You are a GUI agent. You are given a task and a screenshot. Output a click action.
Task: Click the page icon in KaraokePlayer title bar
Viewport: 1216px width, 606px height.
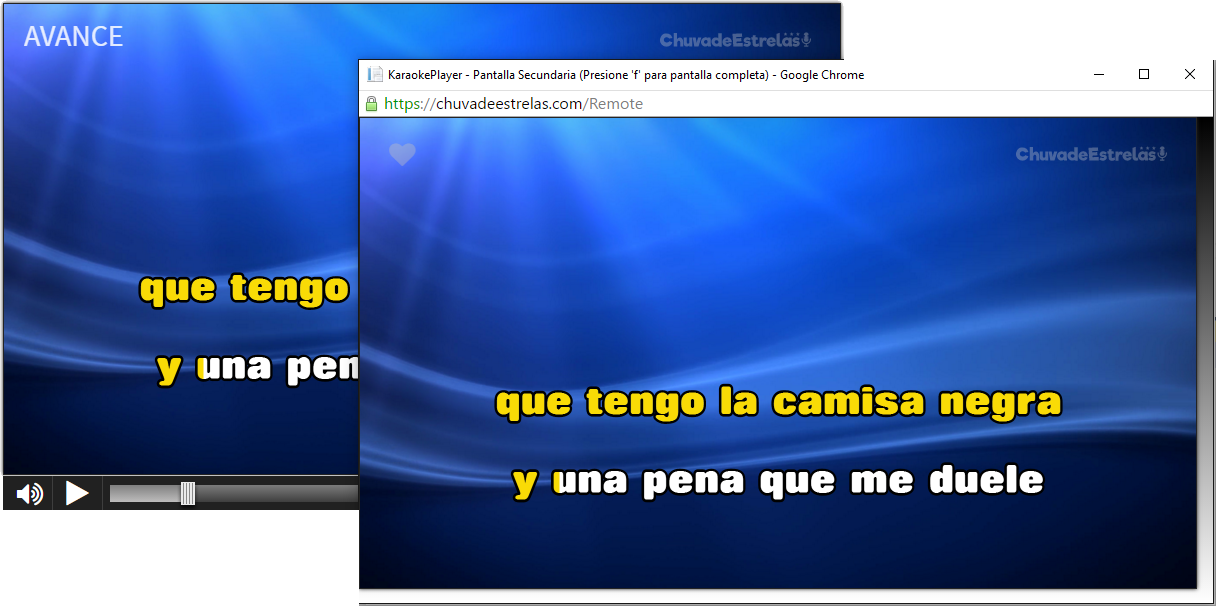coord(375,74)
